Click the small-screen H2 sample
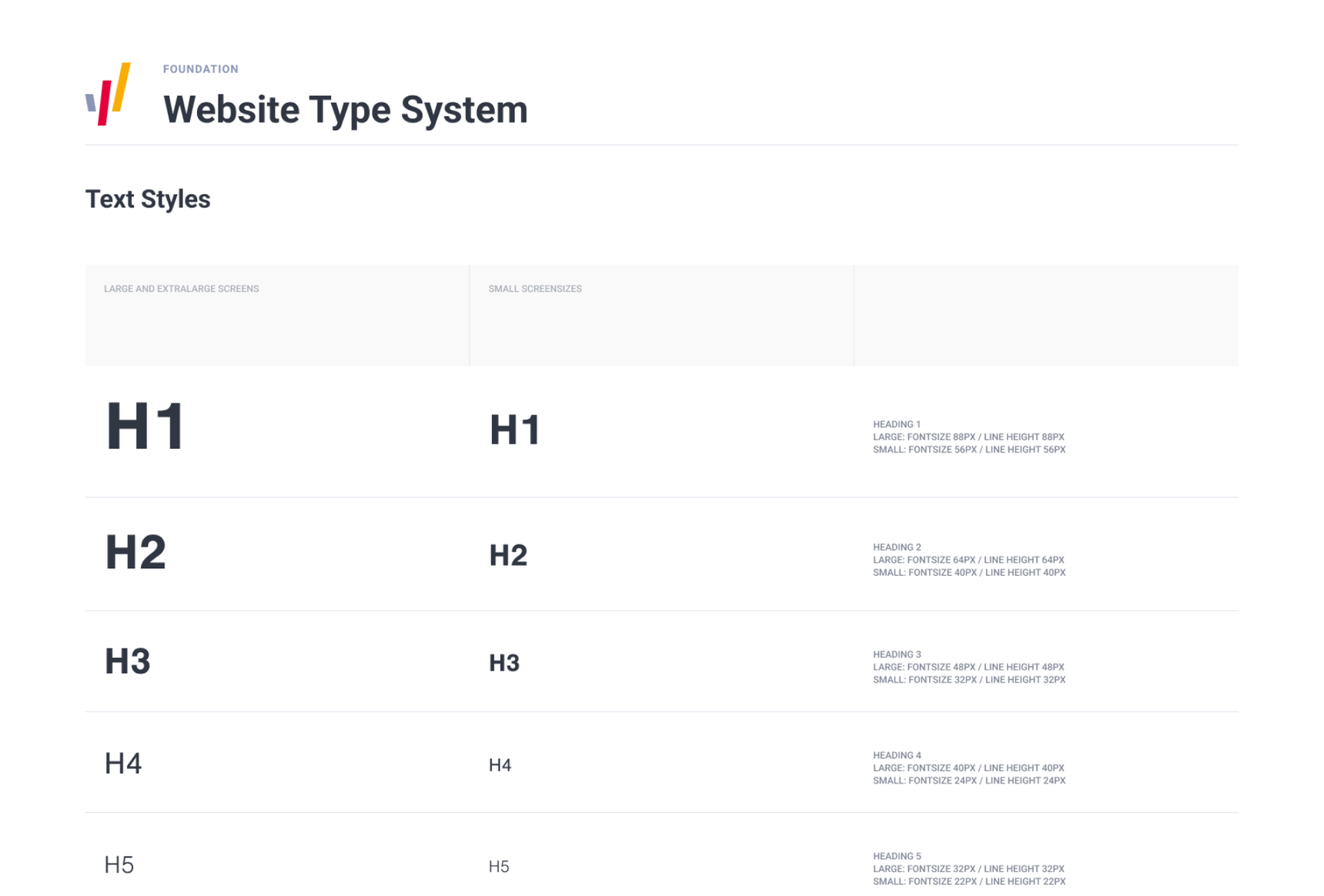 [508, 555]
